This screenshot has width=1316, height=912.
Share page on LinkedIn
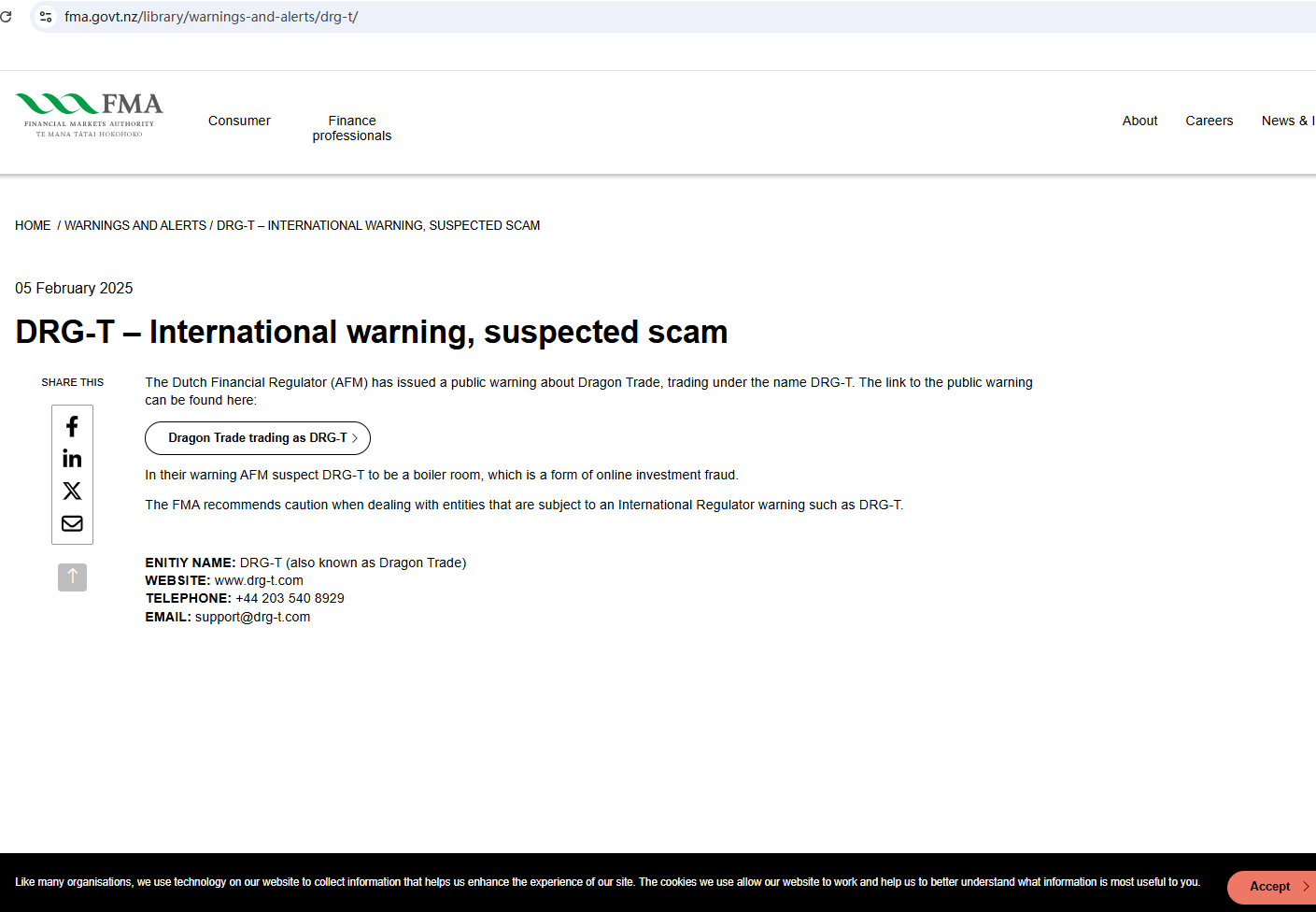(72, 459)
